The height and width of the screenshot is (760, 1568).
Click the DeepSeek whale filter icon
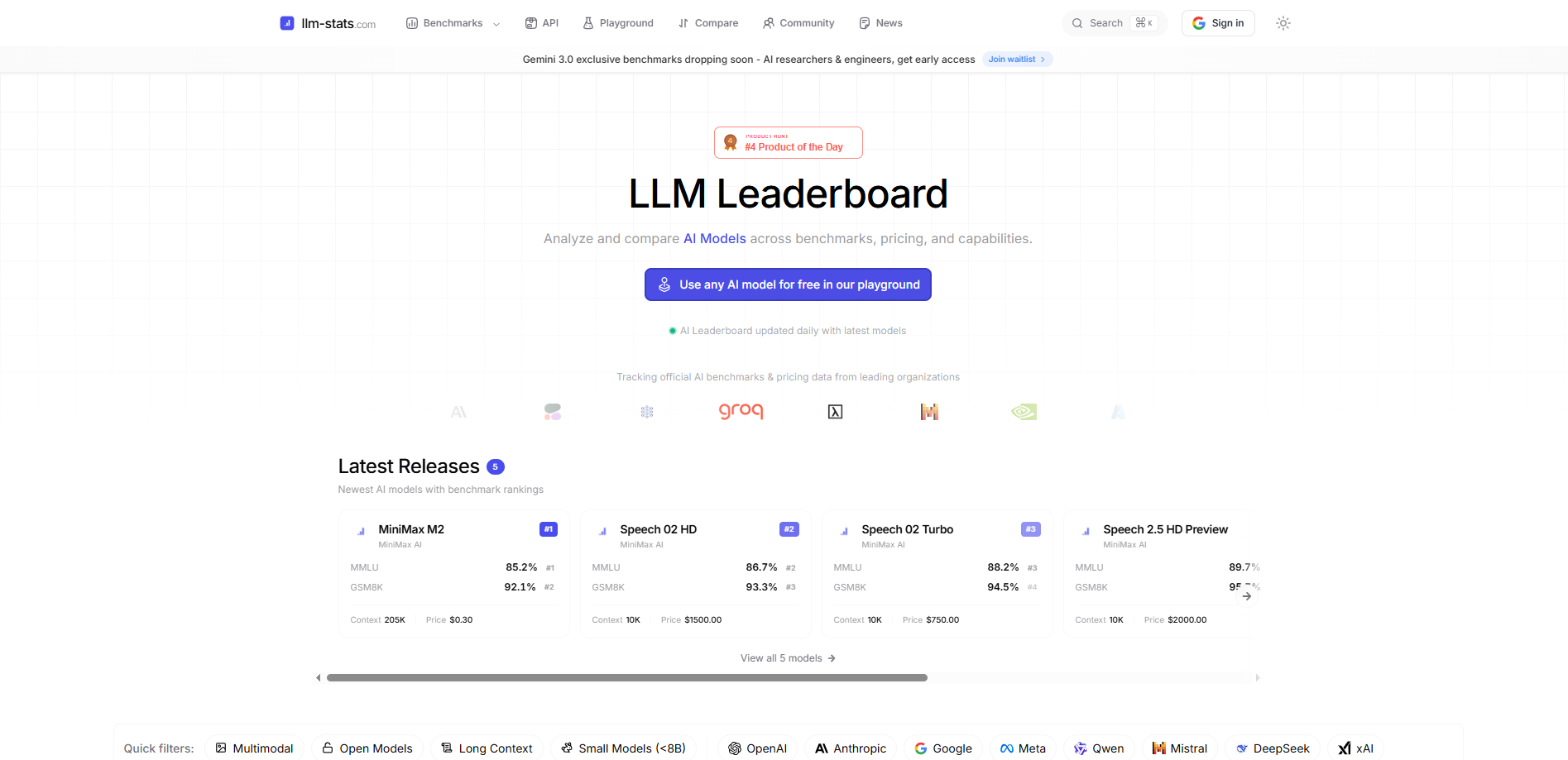pyautogui.click(x=1242, y=748)
